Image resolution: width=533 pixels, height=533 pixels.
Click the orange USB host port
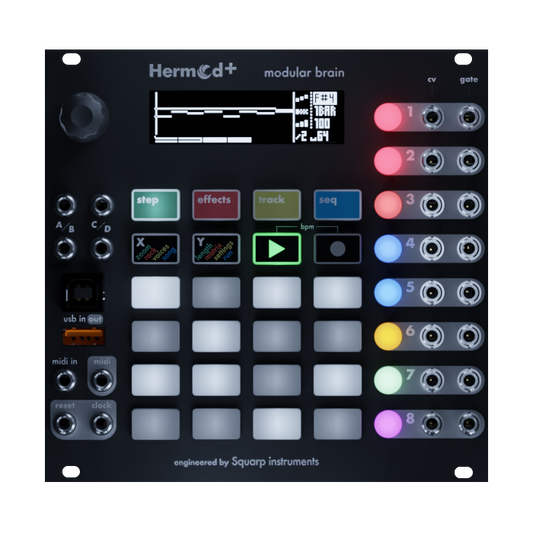coord(84,337)
